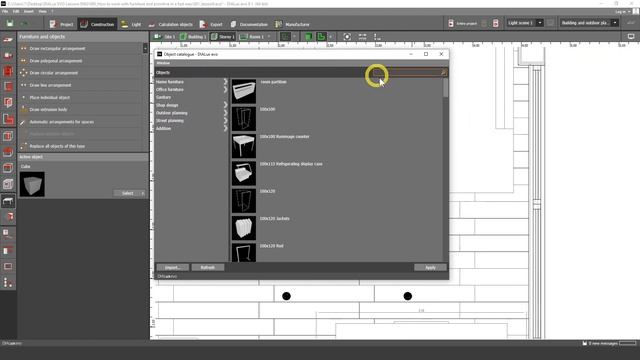Select the 100x100 Rummage counter thumbnail

244,146
